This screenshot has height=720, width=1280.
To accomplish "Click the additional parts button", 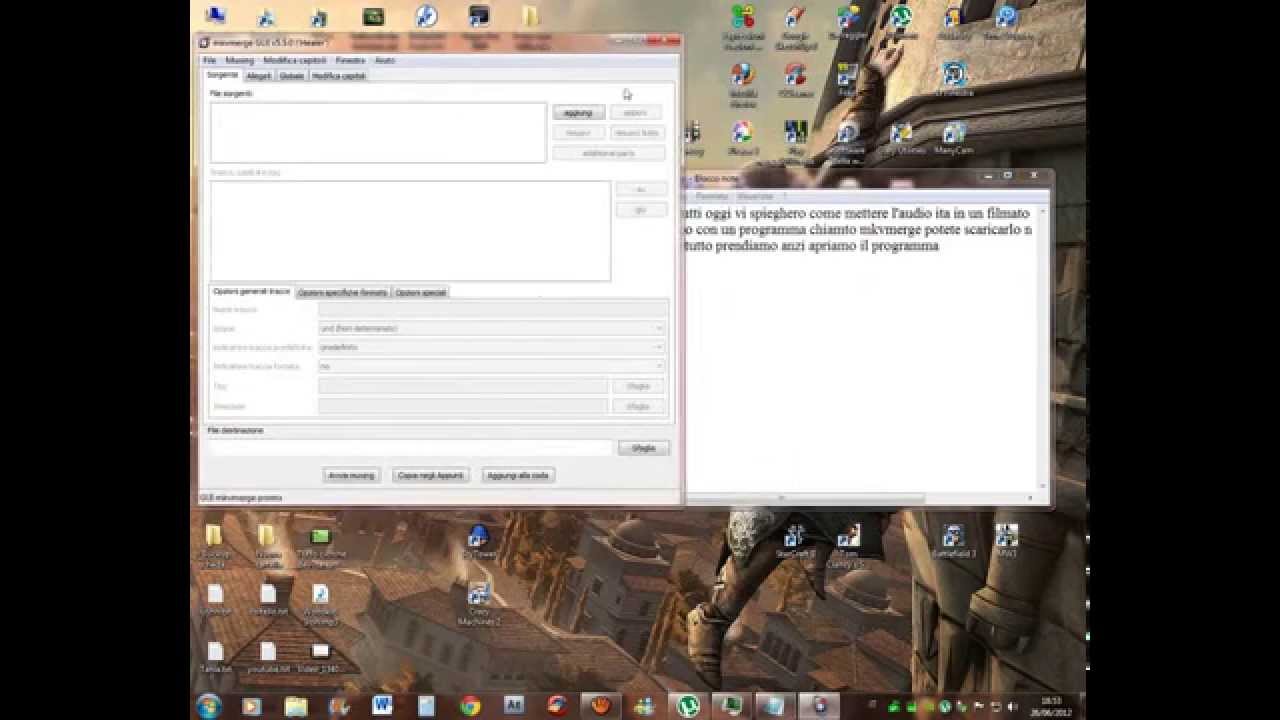I will click(x=608, y=153).
